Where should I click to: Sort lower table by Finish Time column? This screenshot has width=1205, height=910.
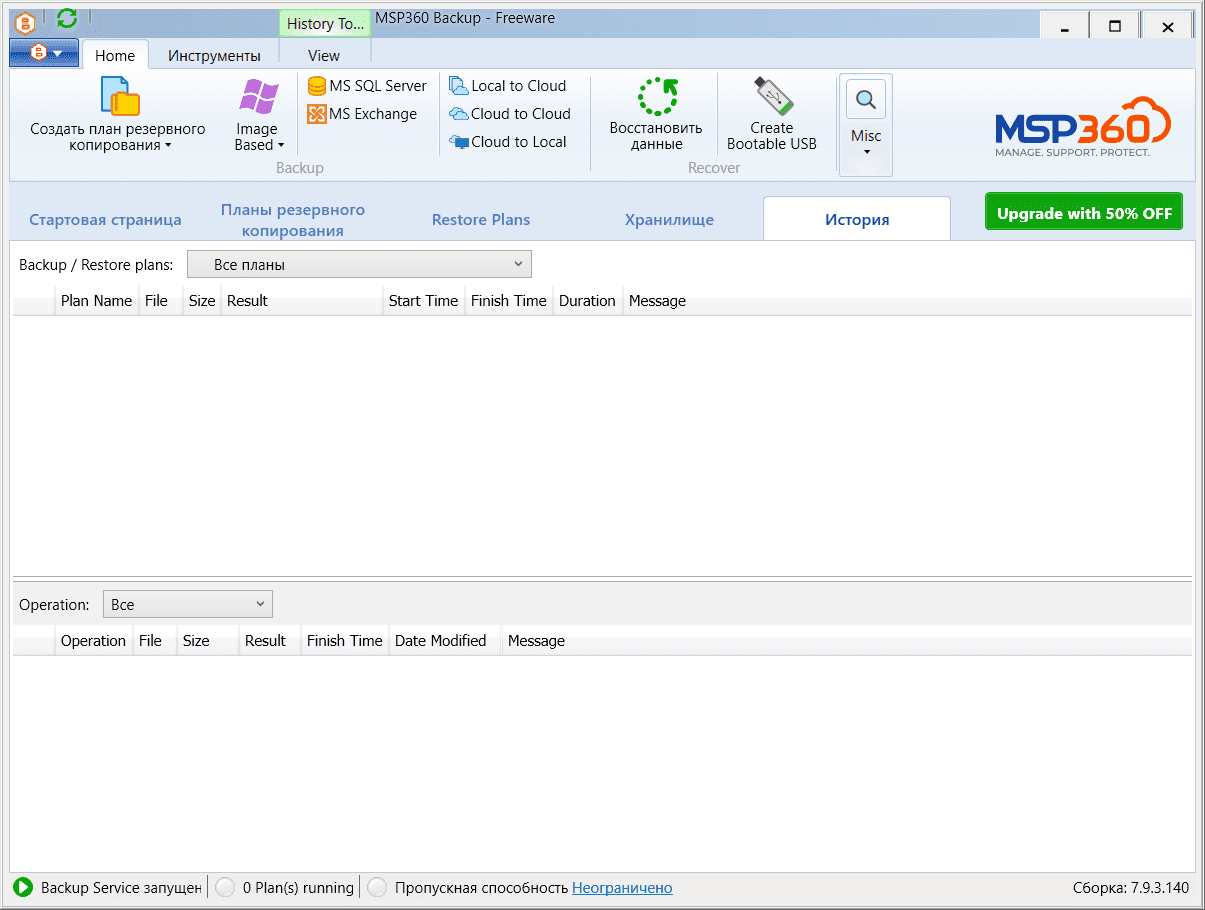pos(345,641)
